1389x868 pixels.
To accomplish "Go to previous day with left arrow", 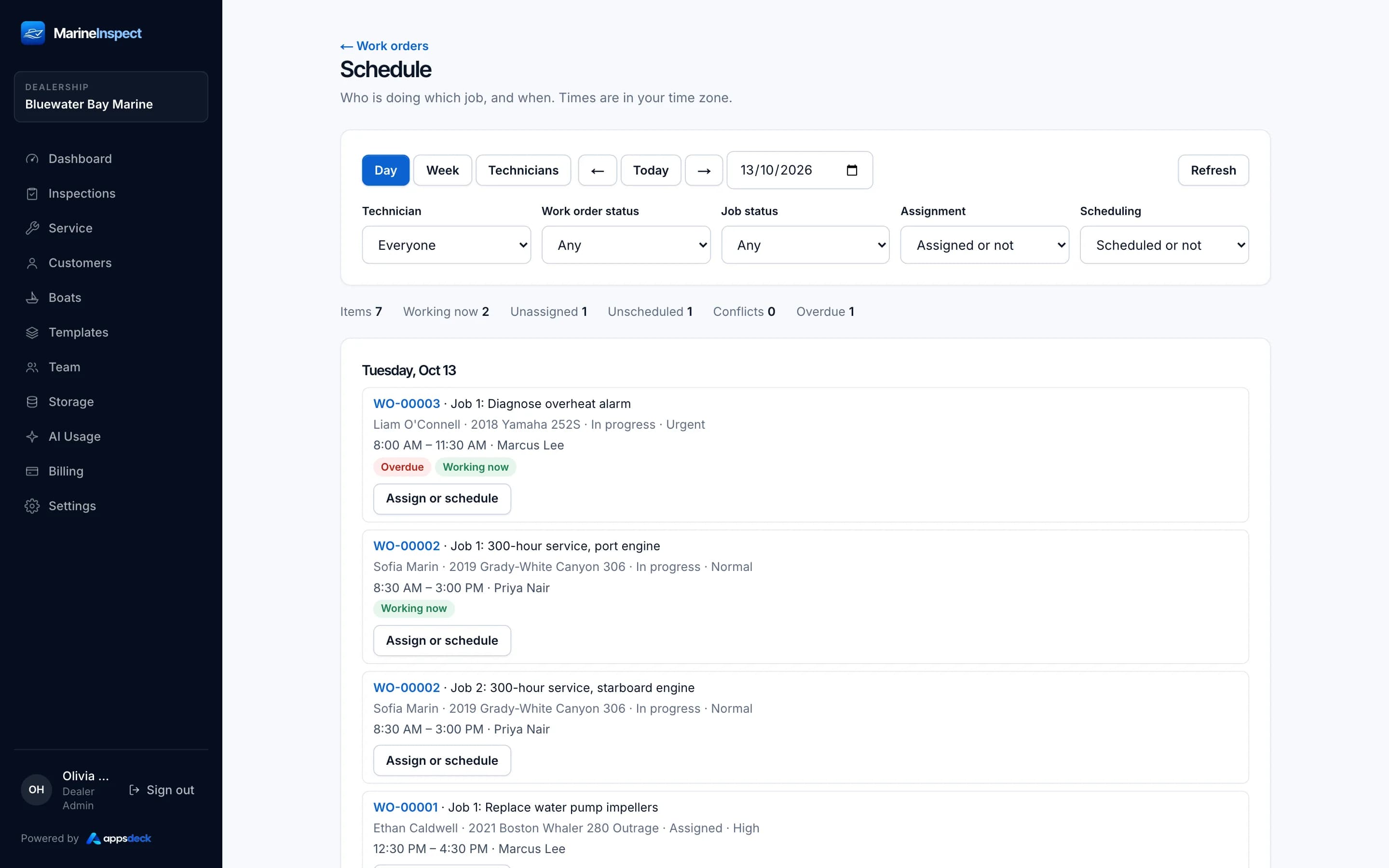I will coord(598,170).
